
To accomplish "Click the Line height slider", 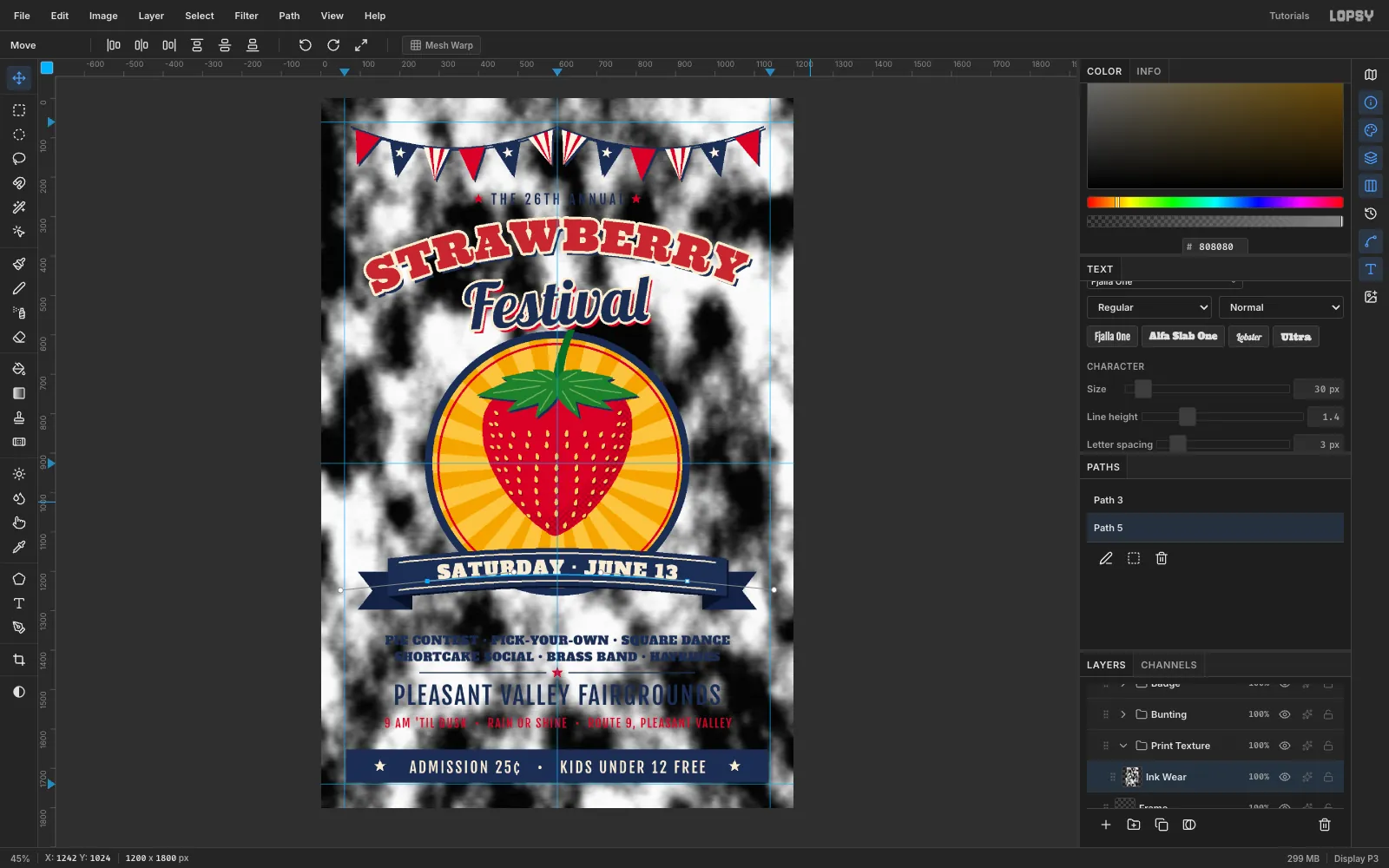I will [x=1222, y=417].
